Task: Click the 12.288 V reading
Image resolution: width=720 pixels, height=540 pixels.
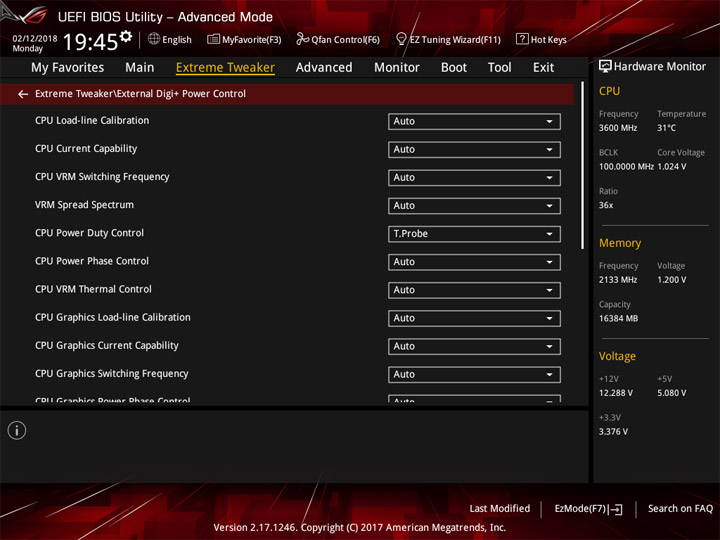Action: pos(615,393)
